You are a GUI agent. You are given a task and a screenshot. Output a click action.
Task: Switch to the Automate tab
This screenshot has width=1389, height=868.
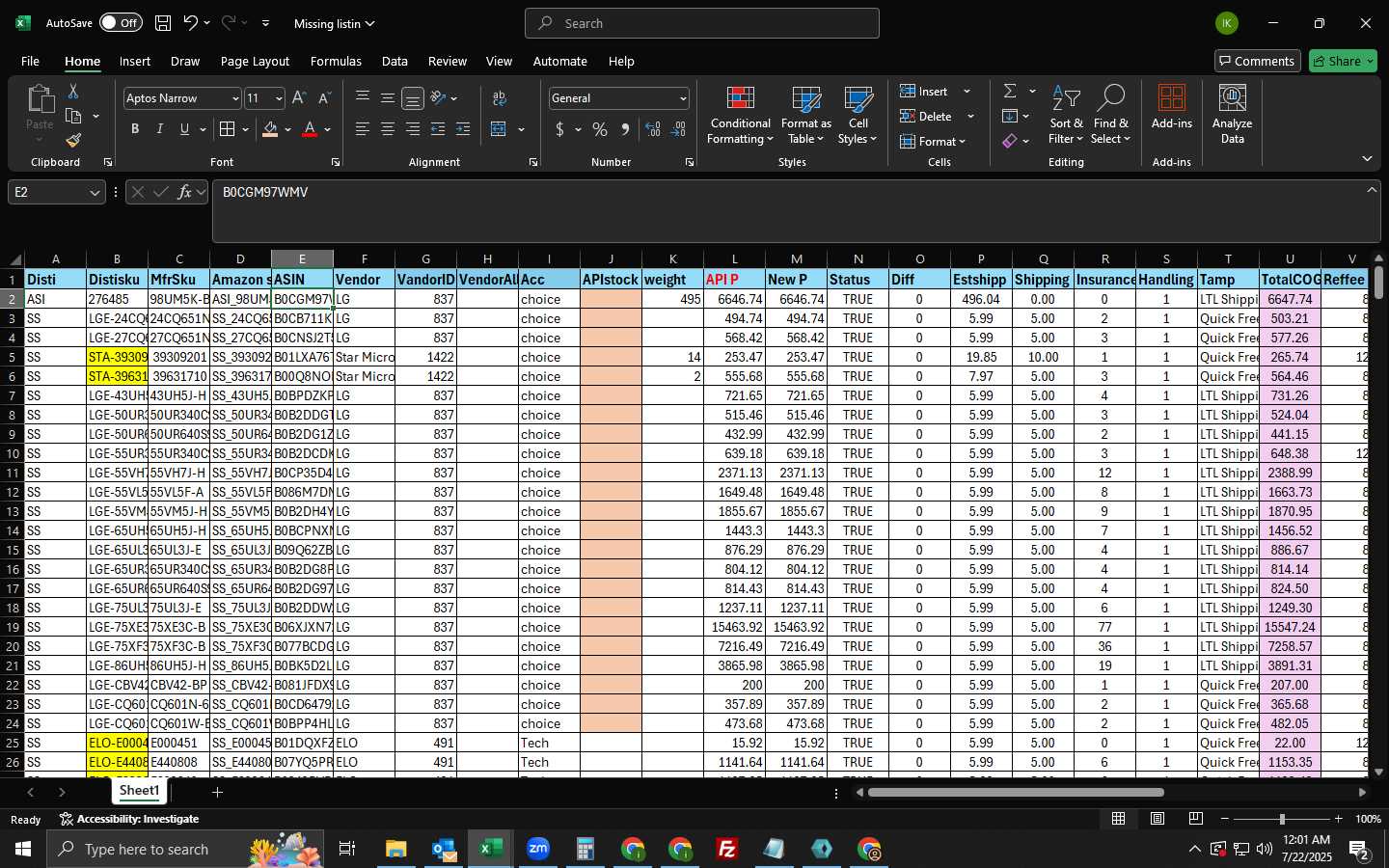559,61
